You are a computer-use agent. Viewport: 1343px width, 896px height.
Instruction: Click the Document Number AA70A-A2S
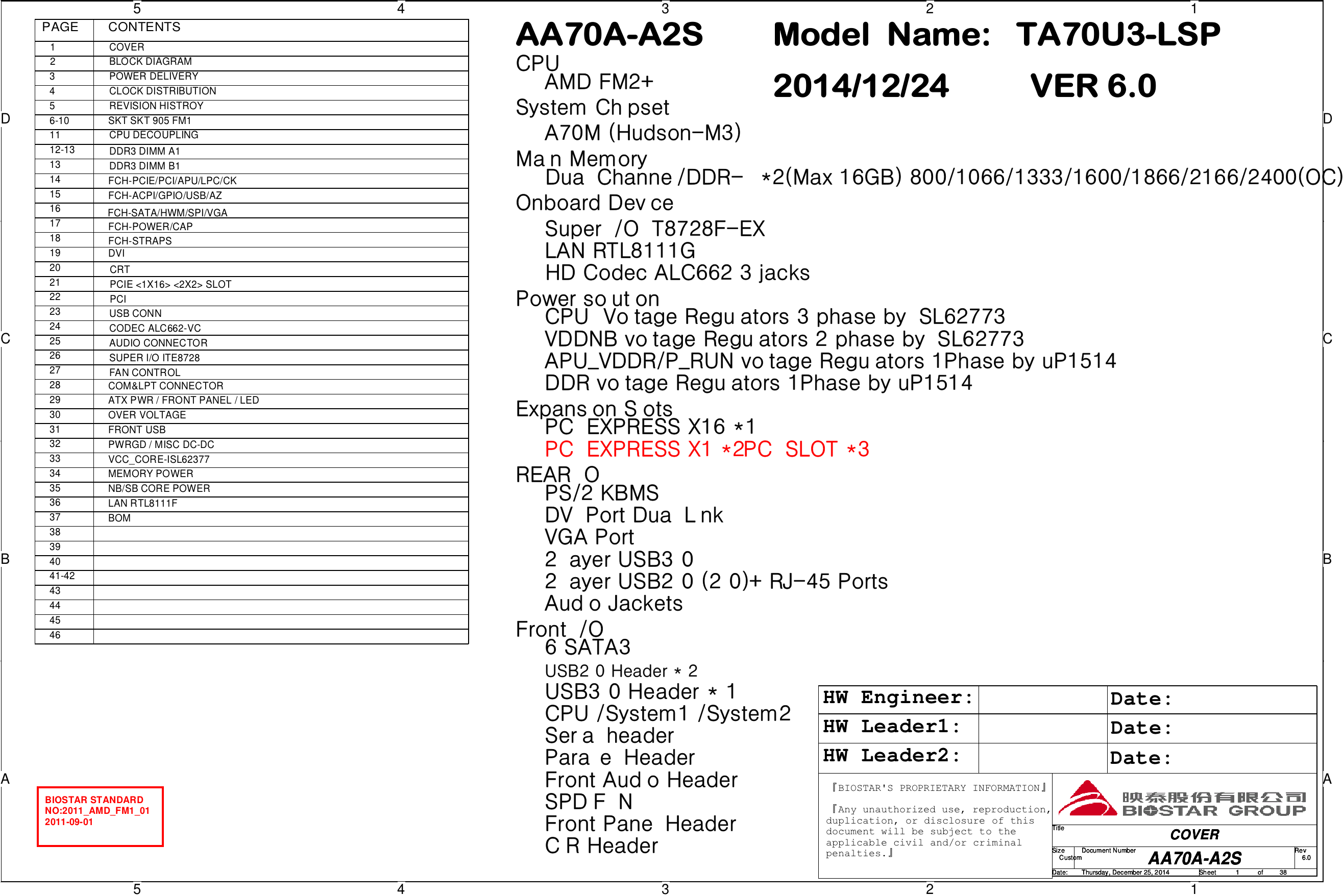(1195, 859)
